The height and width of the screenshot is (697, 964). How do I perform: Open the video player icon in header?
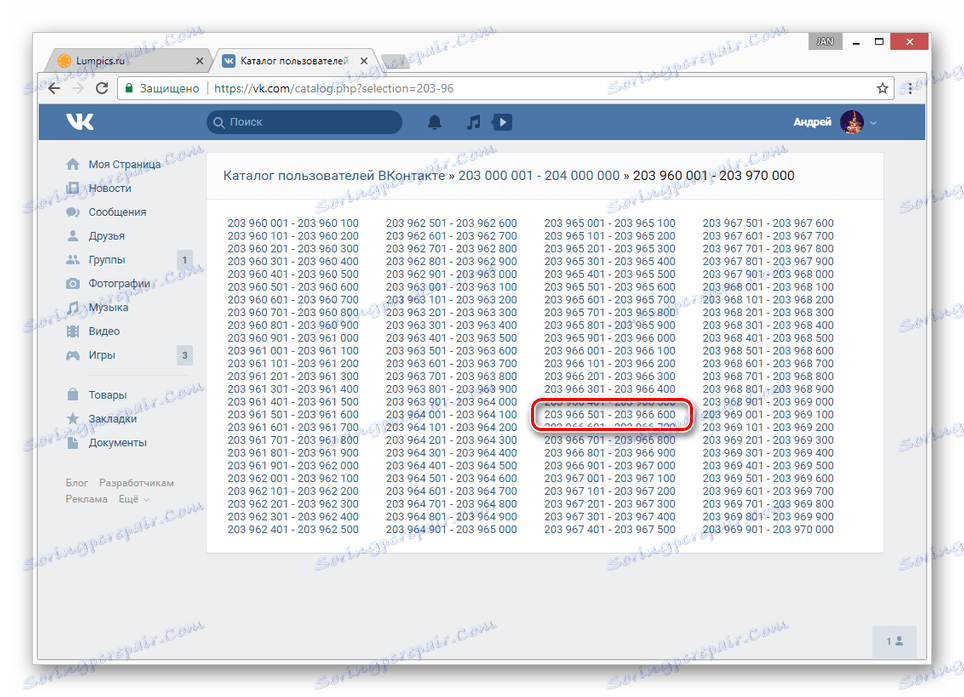(x=502, y=122)
